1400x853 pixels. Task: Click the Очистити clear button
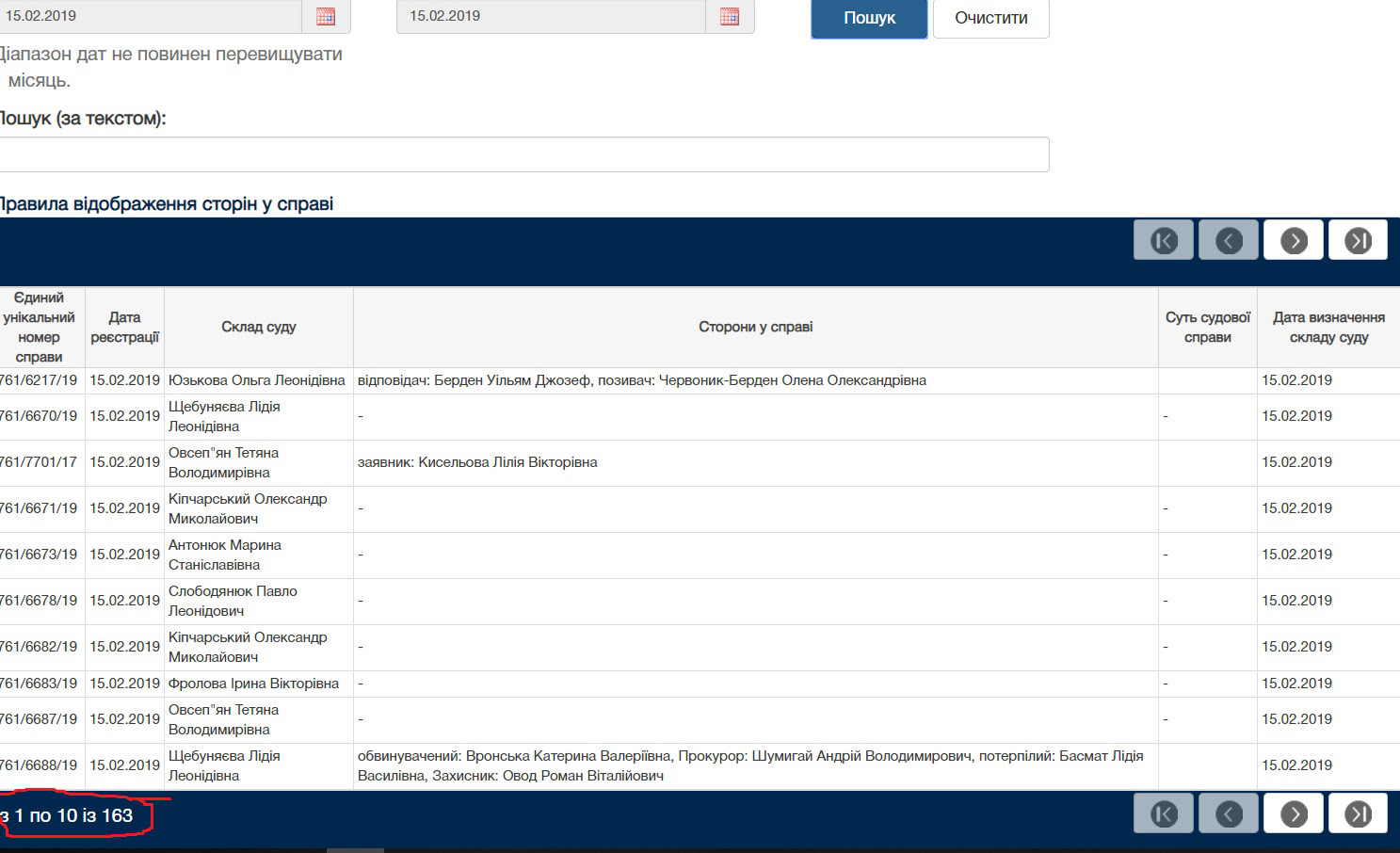click(x=990, y=18)
